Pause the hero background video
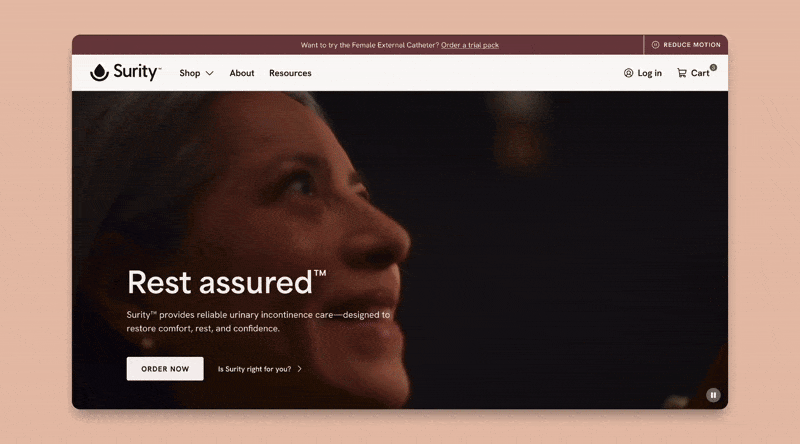This screenshot has width=800, height=444. click(713, 395)
